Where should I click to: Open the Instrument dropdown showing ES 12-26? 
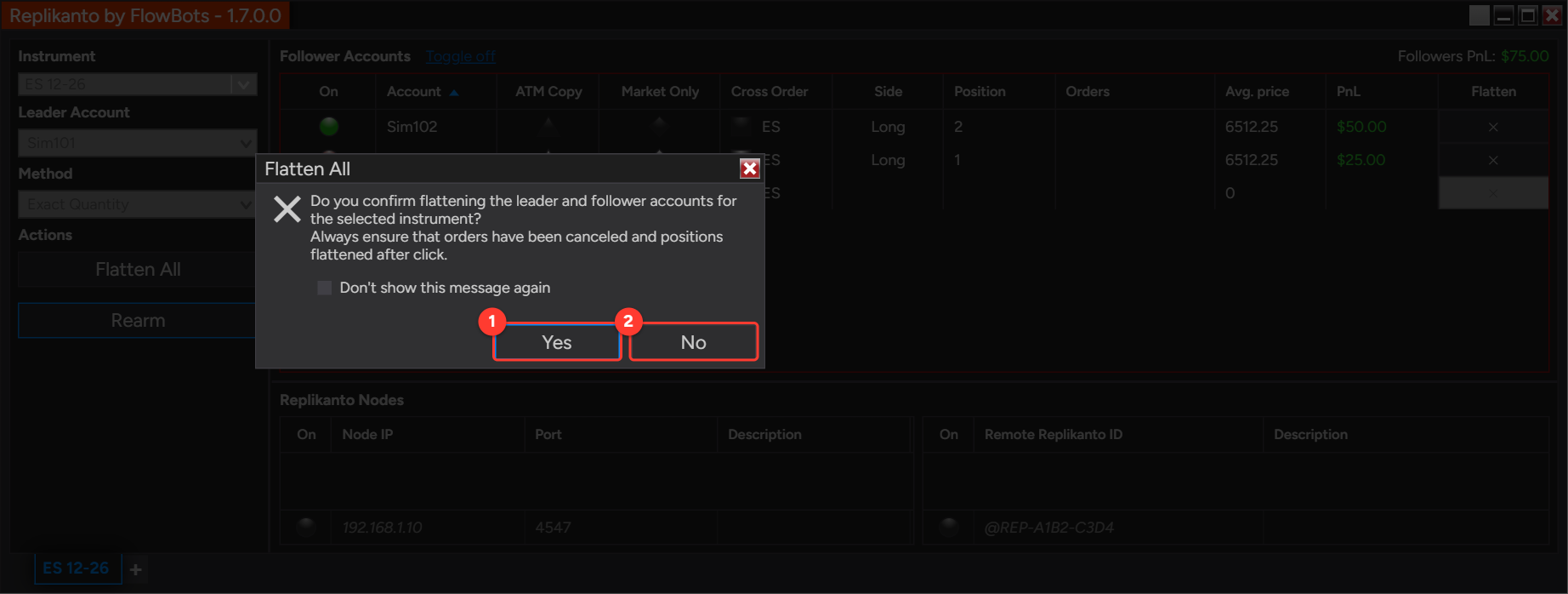[137, 84]
